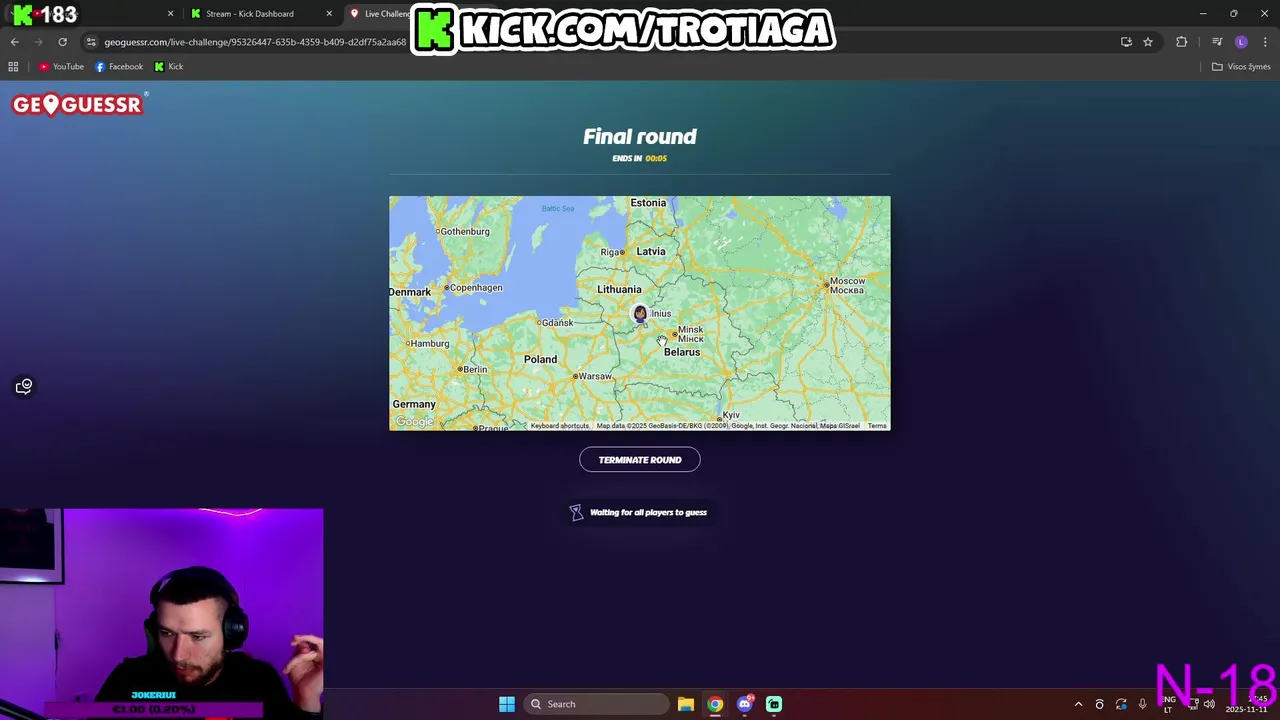The image size is (1280, 720).
Task: Click Keyboard shortcuts on the map
Action: (x=560, y=426)
